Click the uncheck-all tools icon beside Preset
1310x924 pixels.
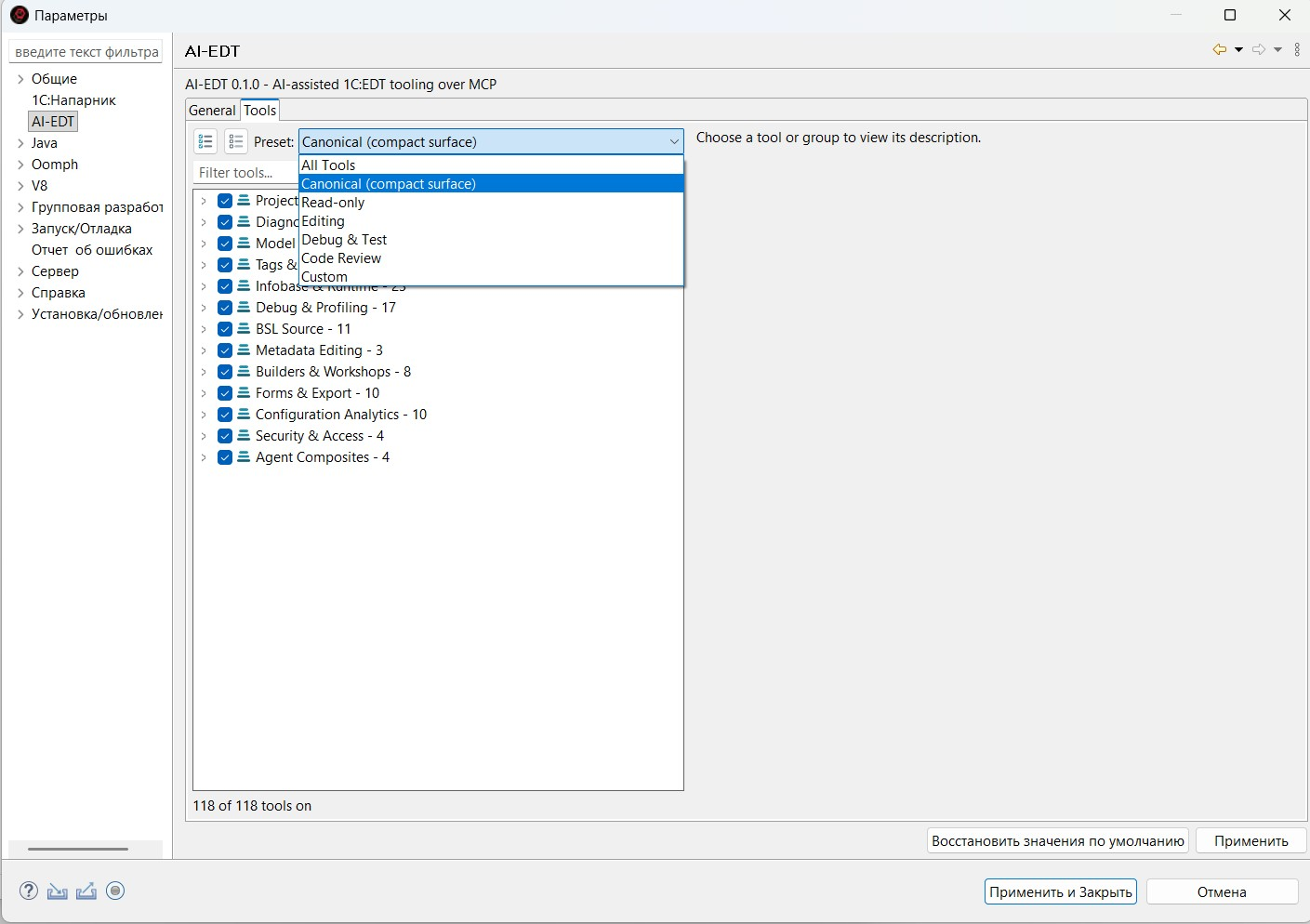[236, 141]
